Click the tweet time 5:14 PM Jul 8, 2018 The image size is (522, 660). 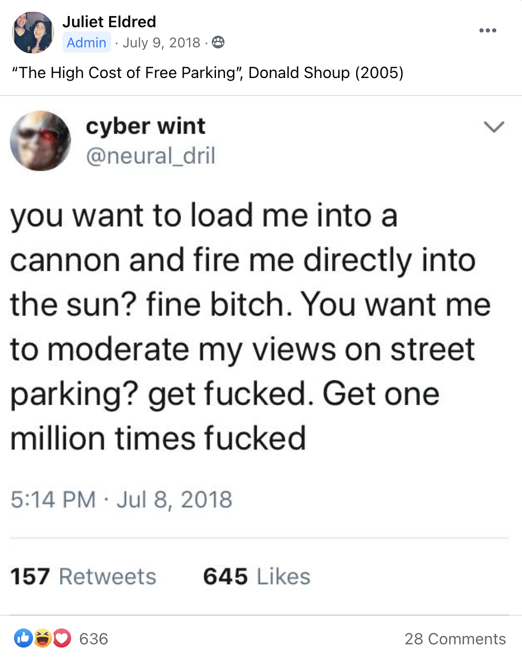121,500
